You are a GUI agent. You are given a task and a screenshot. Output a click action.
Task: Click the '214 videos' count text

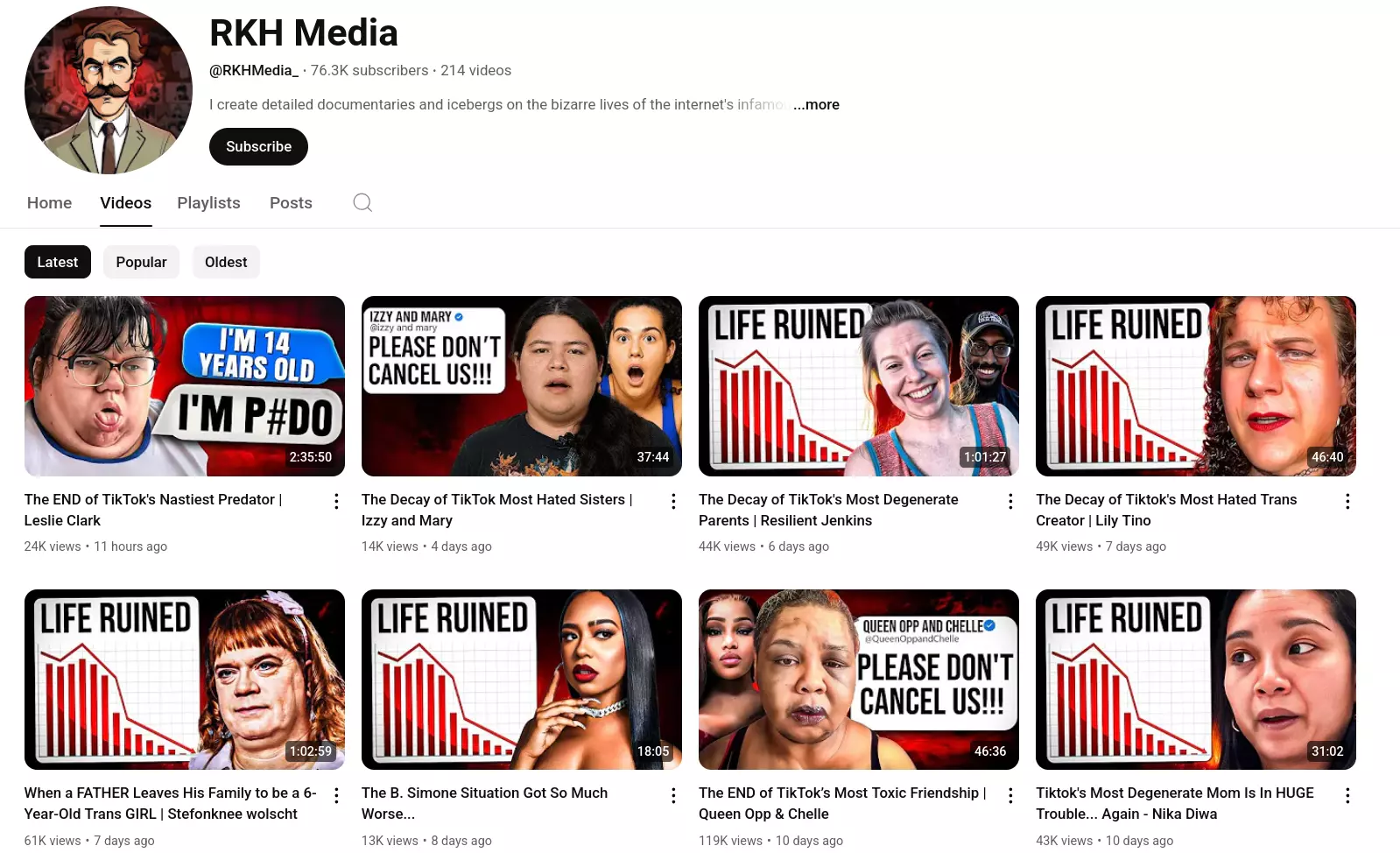pos(475,70)
